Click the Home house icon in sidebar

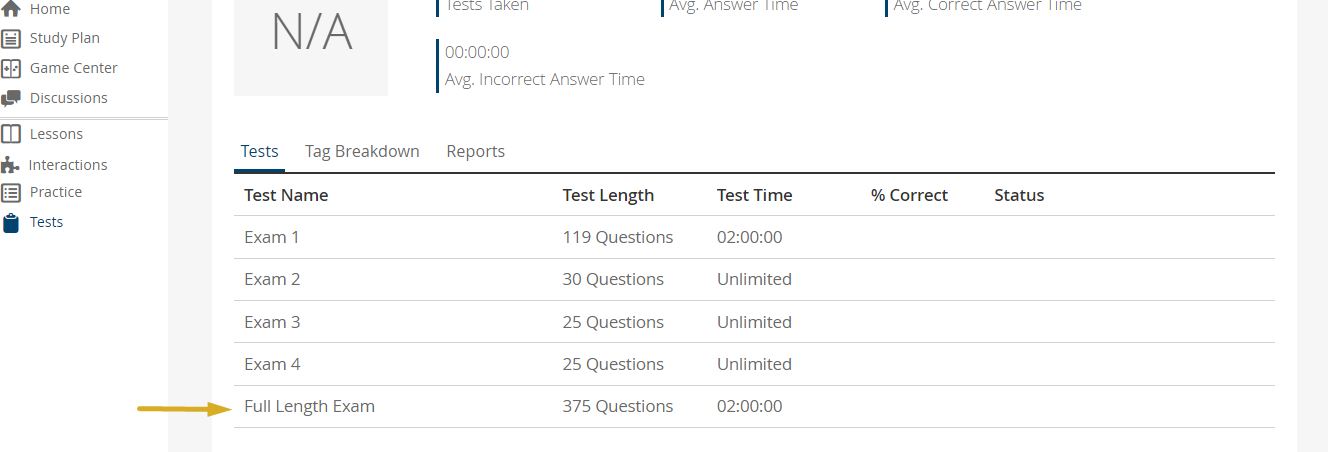pyautogui.click(x=11, y=9)
